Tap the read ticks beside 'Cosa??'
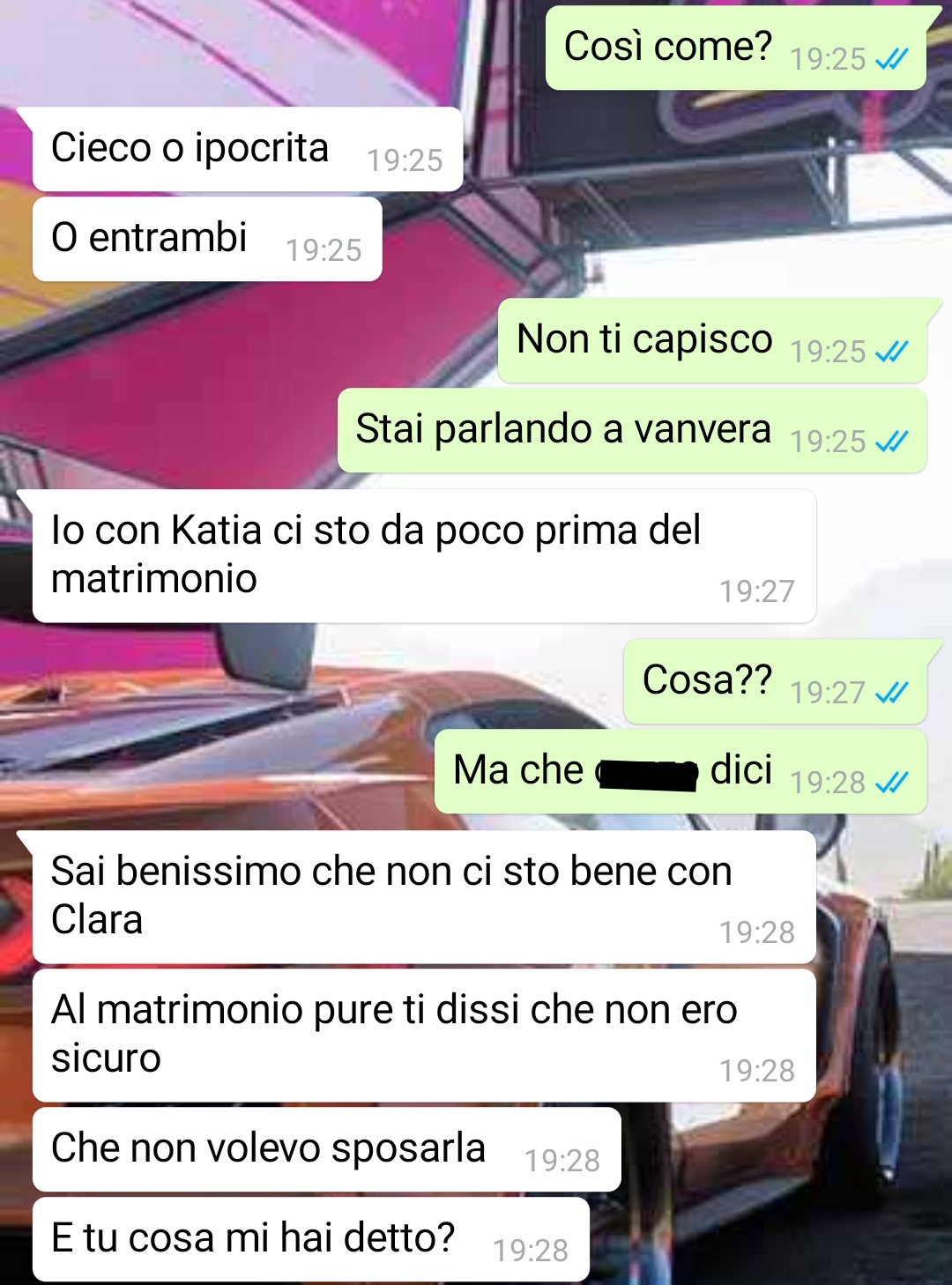Viewport: 952px width, 1285px height. click(891, 693)
